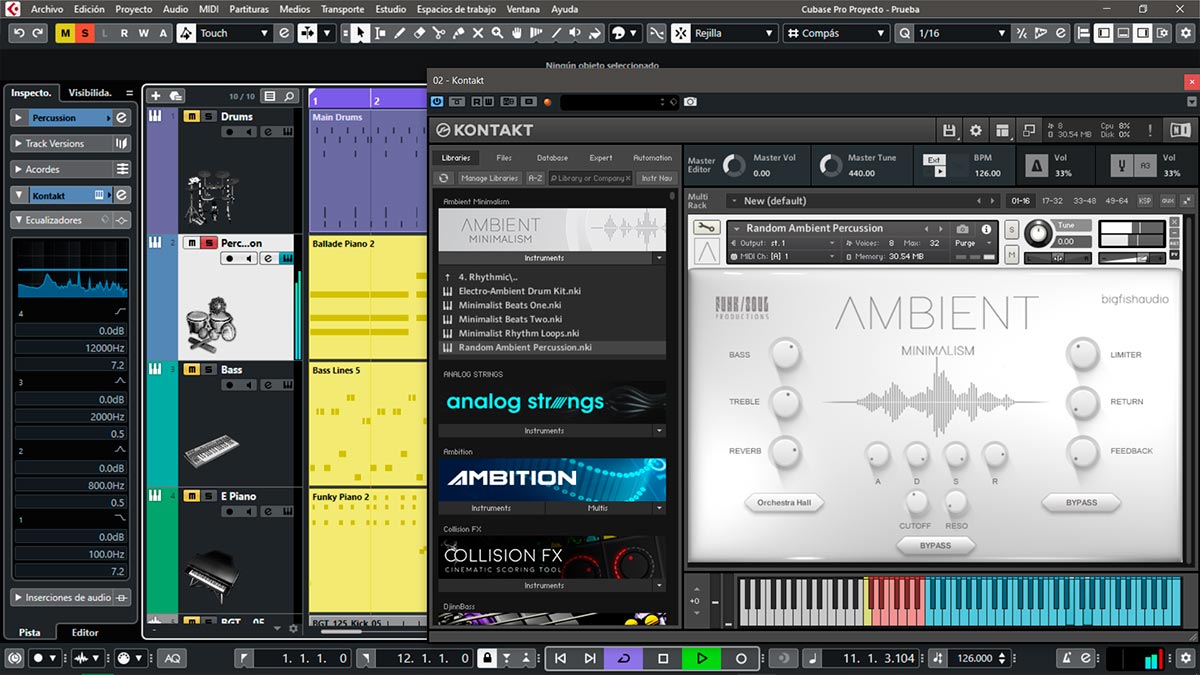1200x675 pixels.
Task: Click the Redo arrow in toolbar
Action: point(38,33)
